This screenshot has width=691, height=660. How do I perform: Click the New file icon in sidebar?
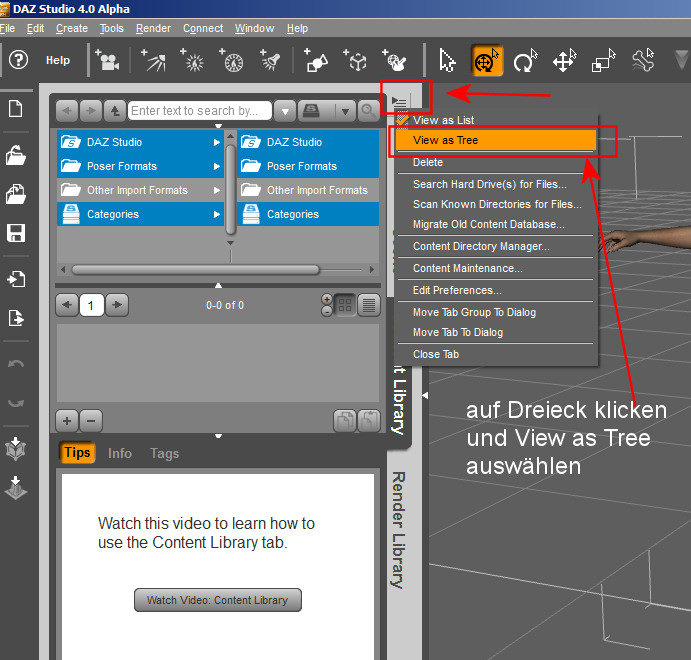pyautogui.click(x=16, y=108)
